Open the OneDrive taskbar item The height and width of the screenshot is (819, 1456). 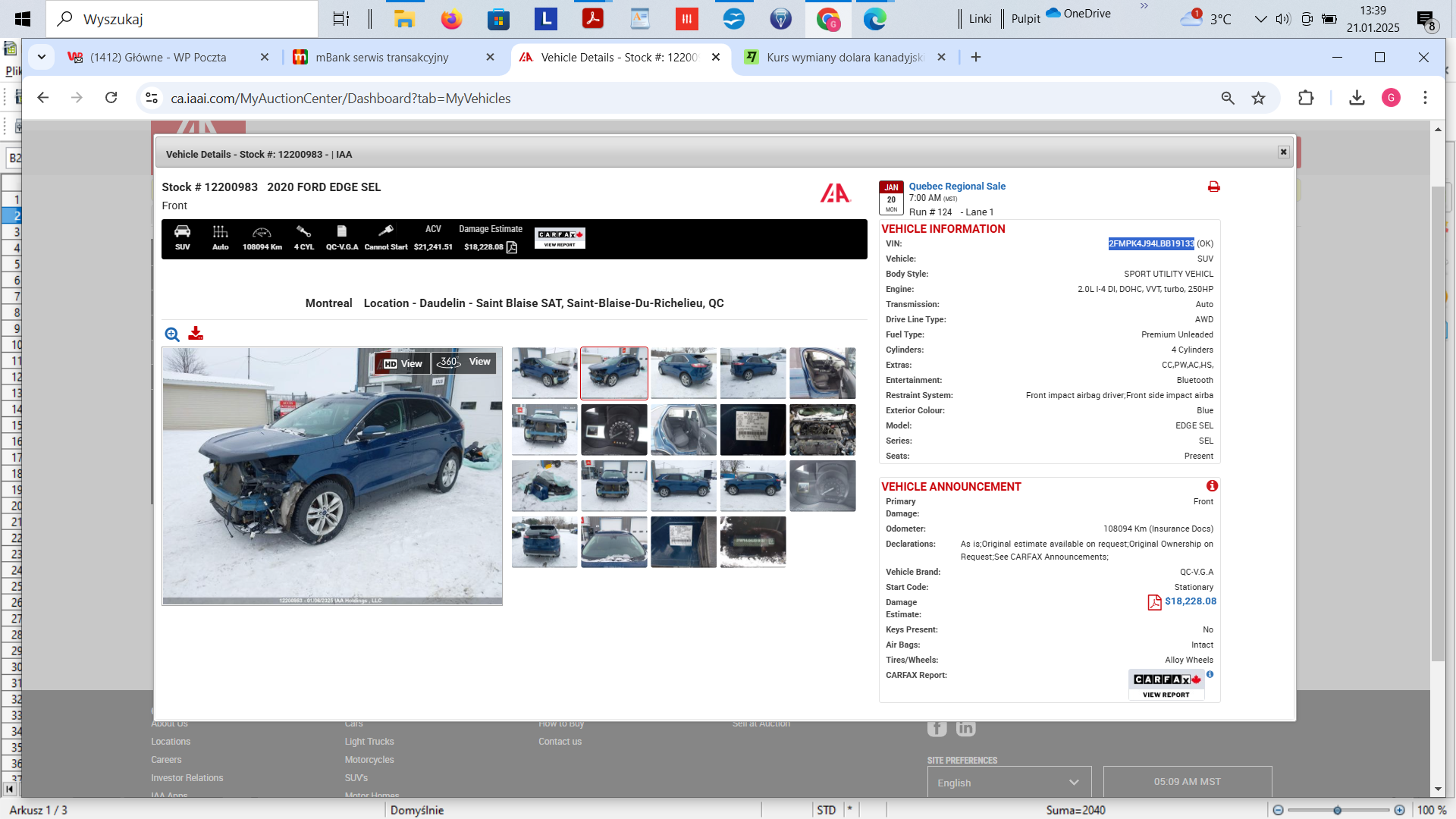pyautogui.click(x=1078, y=14)
